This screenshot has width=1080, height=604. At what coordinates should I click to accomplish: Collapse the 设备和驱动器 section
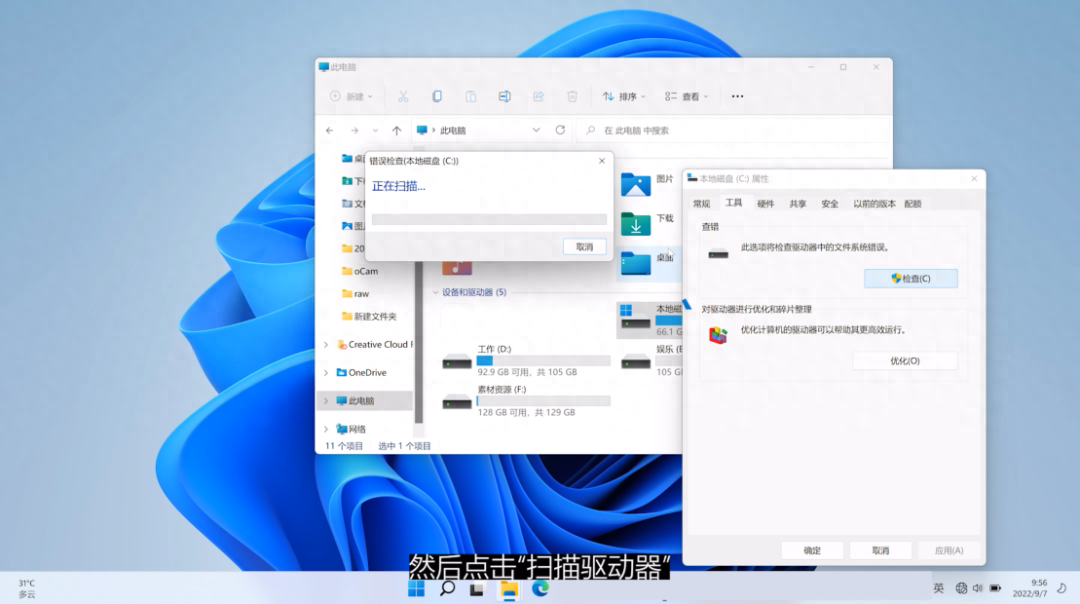click(x=436, y=293)
